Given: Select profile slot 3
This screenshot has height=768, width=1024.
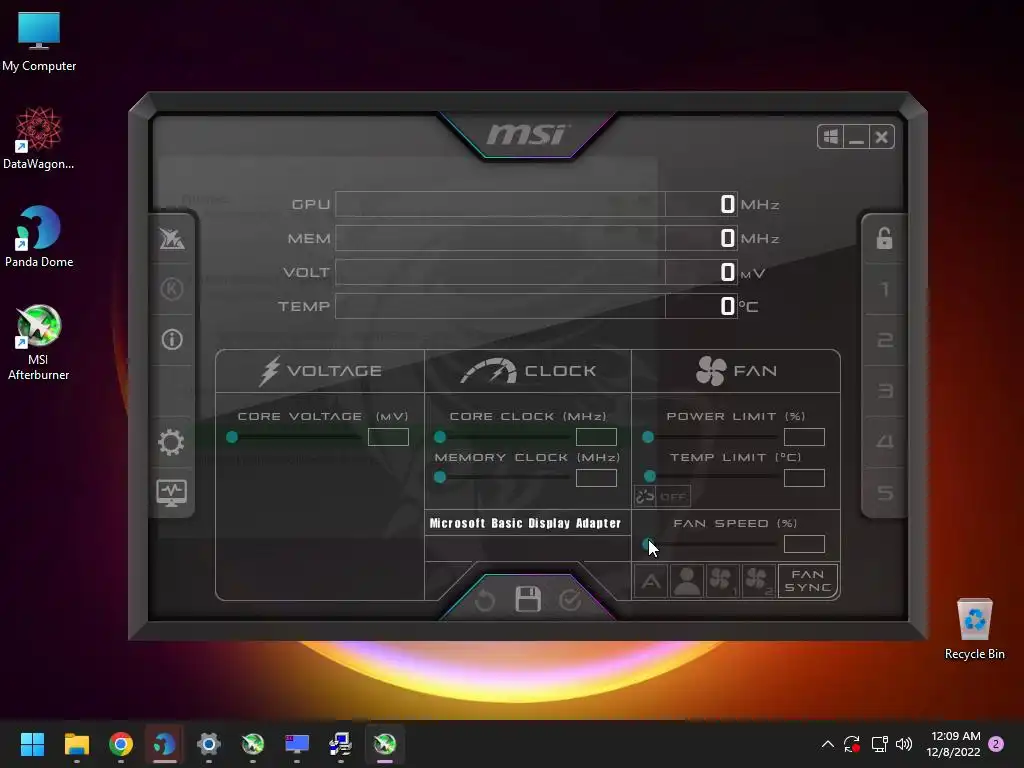Looking at the screenshot, I should coord(884,391).
